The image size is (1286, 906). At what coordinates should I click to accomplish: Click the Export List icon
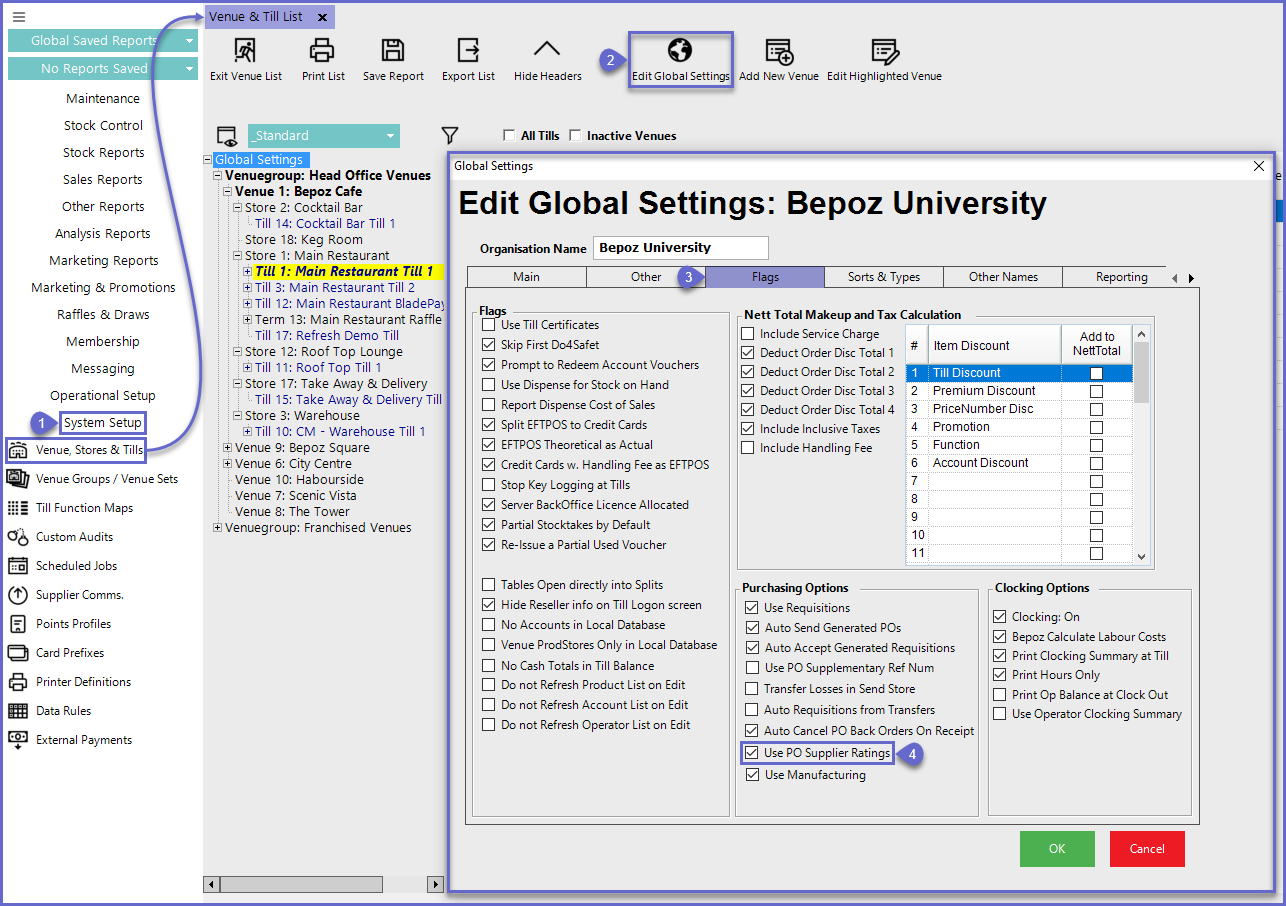[468, 51]
